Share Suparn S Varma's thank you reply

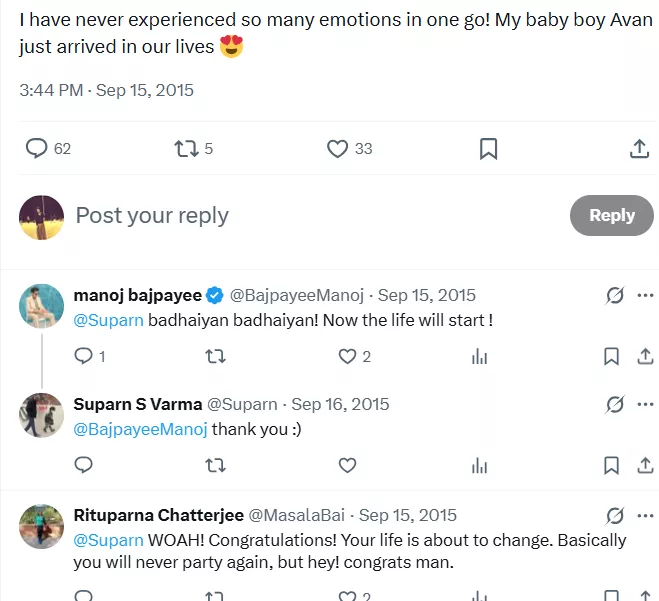pos(642,465)
